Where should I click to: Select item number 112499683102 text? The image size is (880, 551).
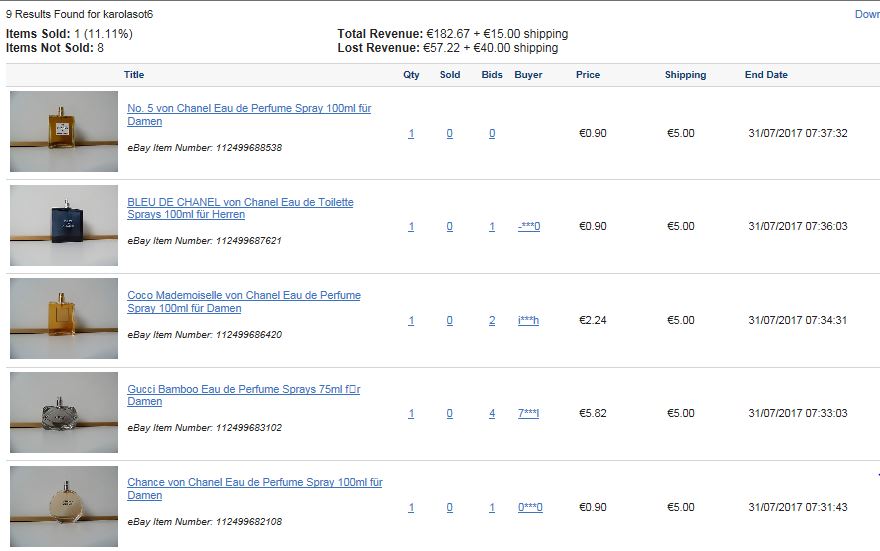pyautogui.click(x=249, y=428)
